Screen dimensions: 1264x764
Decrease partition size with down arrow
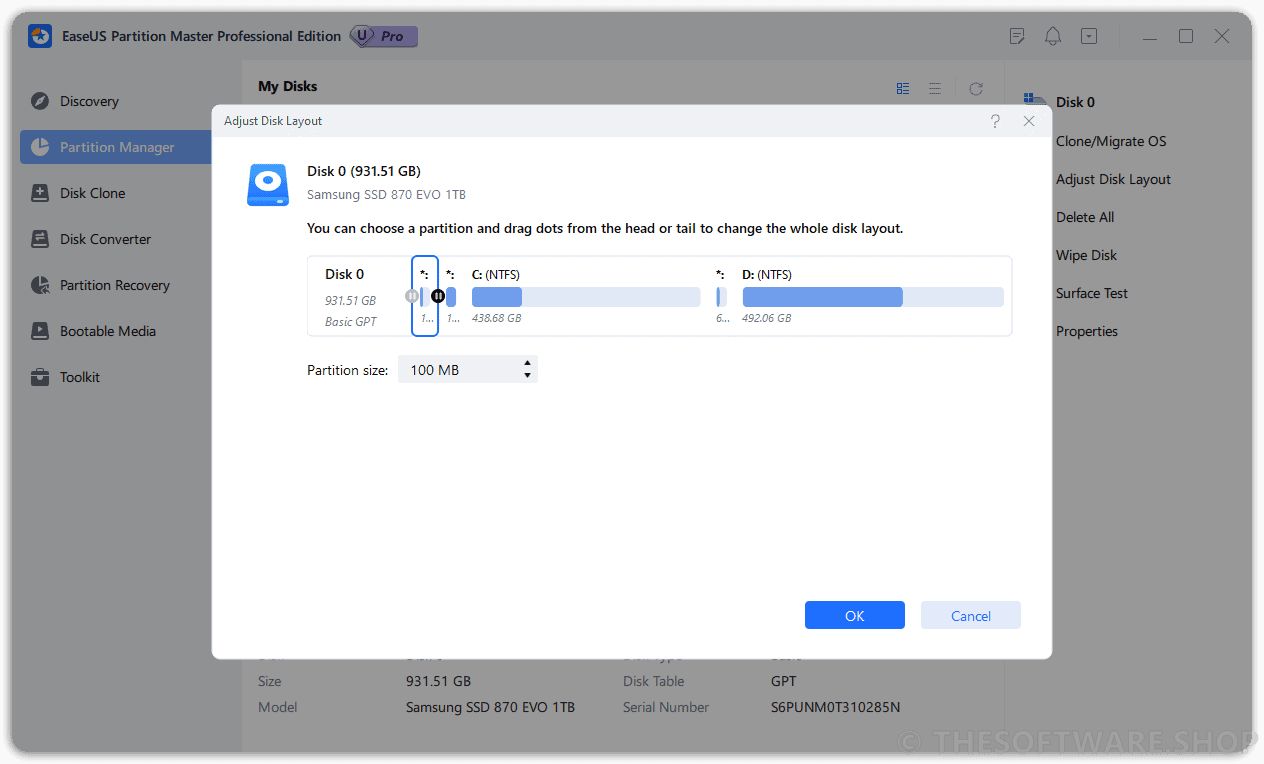527,377
